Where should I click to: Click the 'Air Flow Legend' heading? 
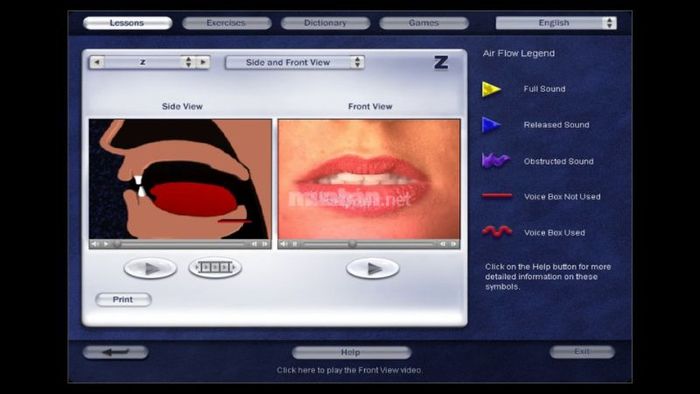[519, 54]
